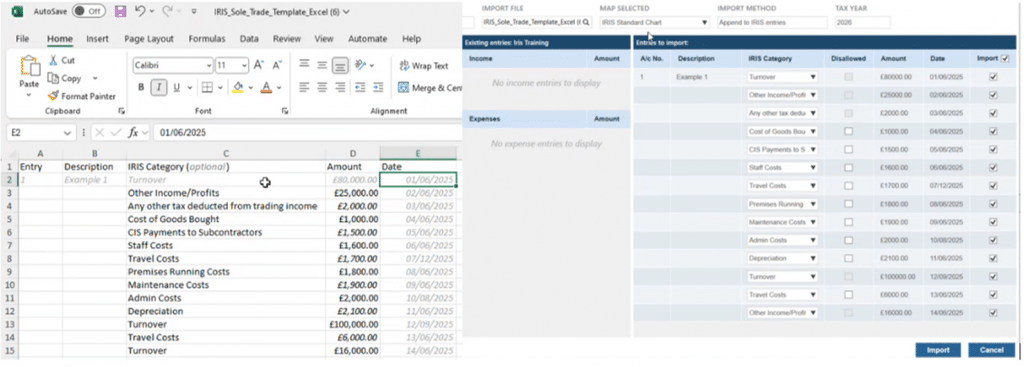
Task: Tick Disallowed checkbox for £1000.00 row
Action: (848, 131)
